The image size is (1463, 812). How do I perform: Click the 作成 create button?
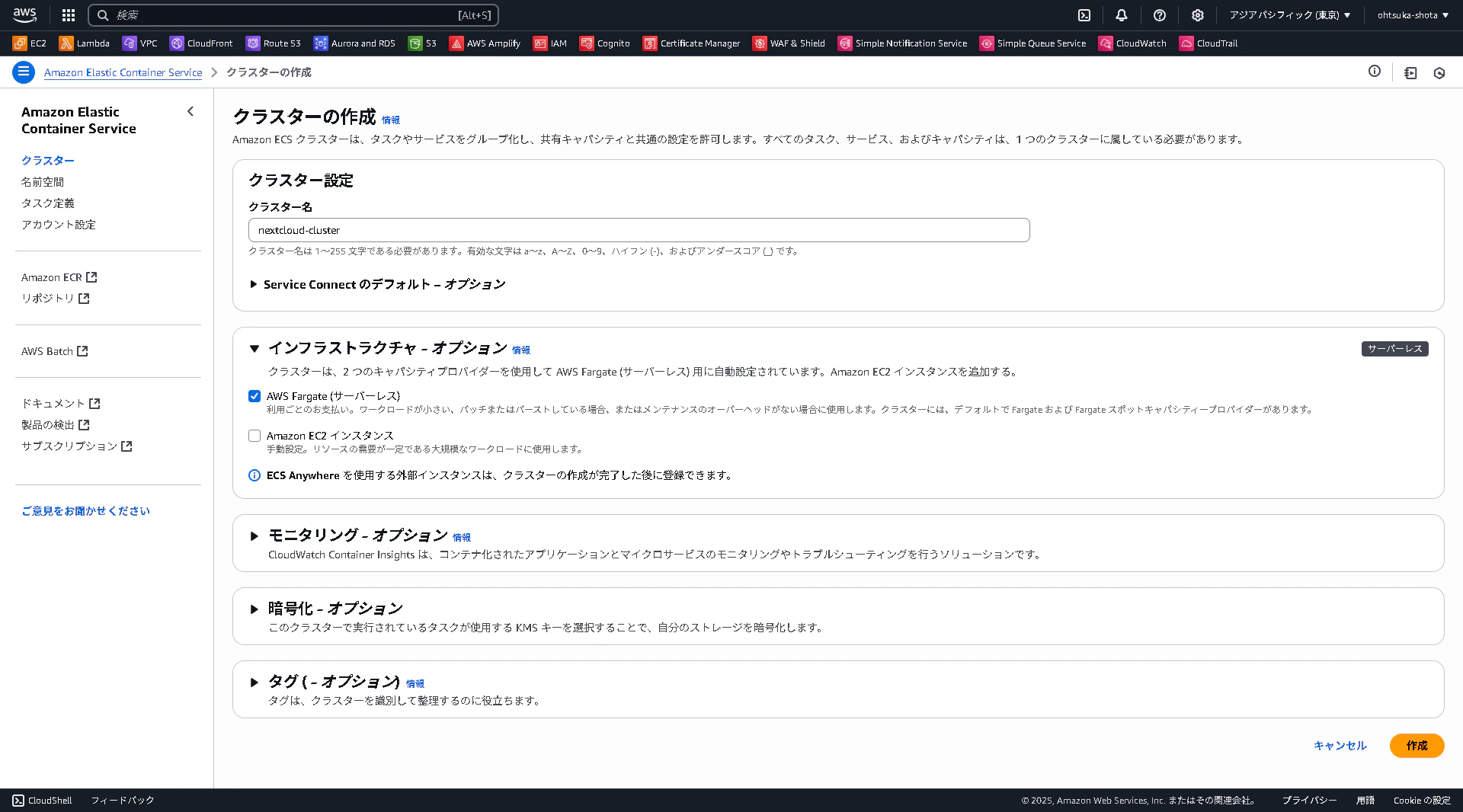tap(1417, 746)
